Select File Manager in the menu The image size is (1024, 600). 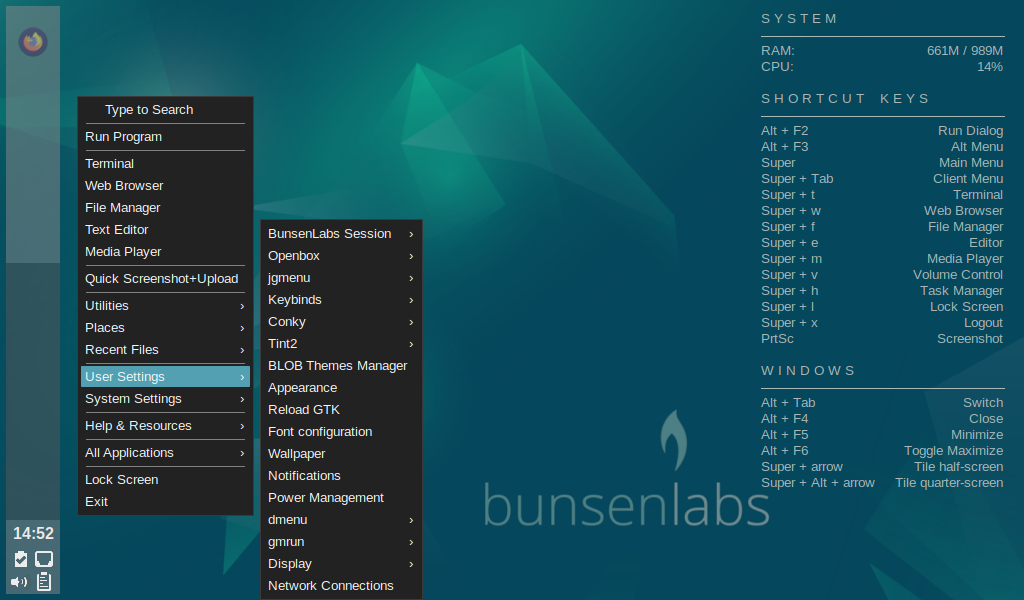click(165, 208)
